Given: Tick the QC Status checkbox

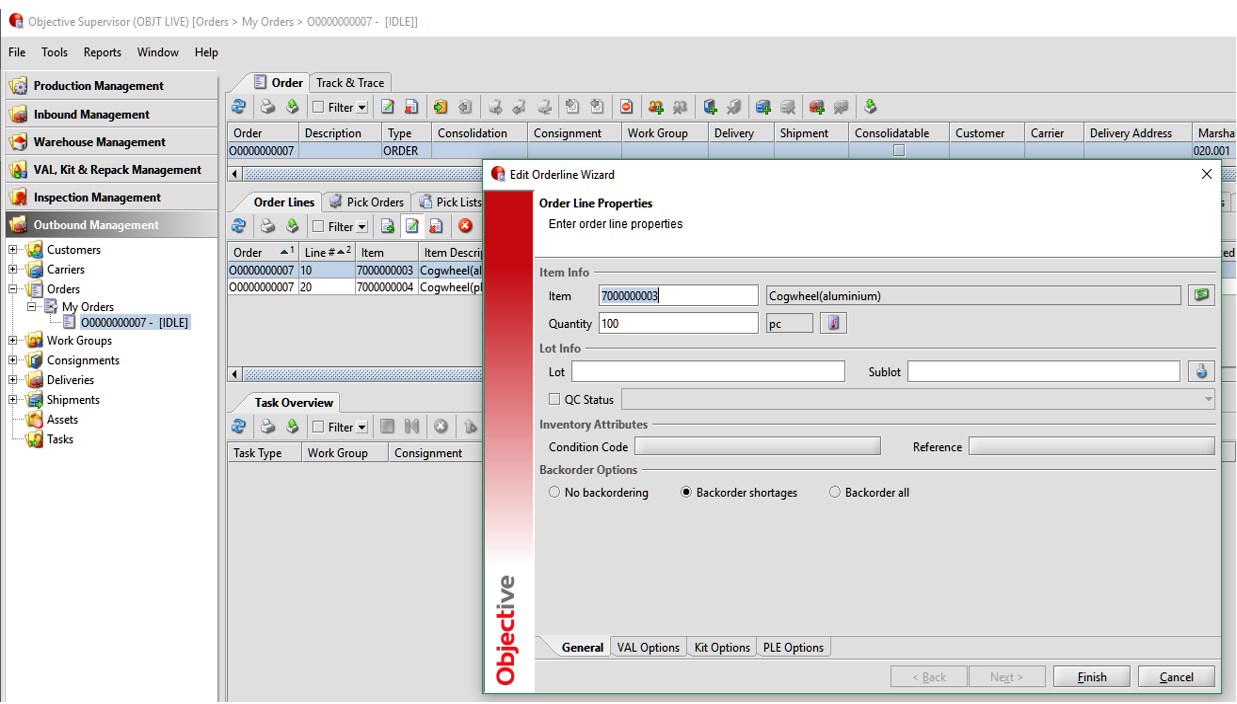Looking at the screenshot, I should [x=555, y=400].
